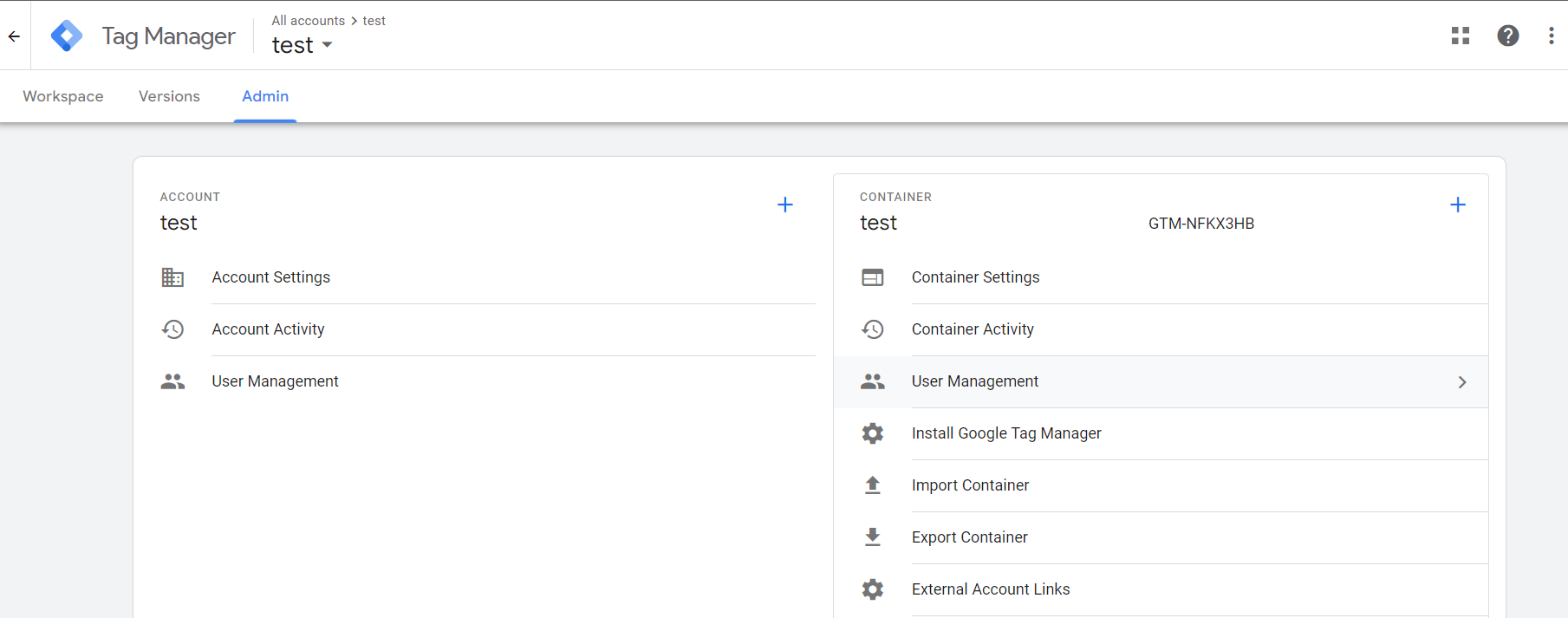Click the container User Management people icon
Screen dimensions: 1568x618
click(x=873, y=381)
